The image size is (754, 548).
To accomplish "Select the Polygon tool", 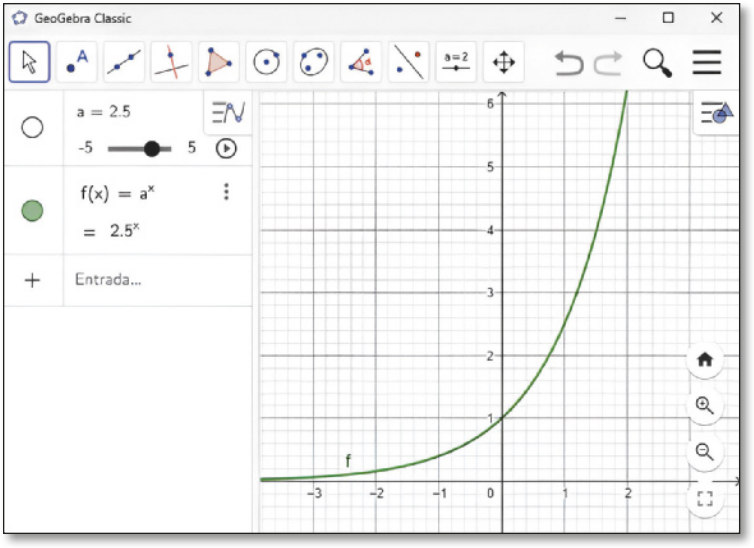I will point(219,62).
